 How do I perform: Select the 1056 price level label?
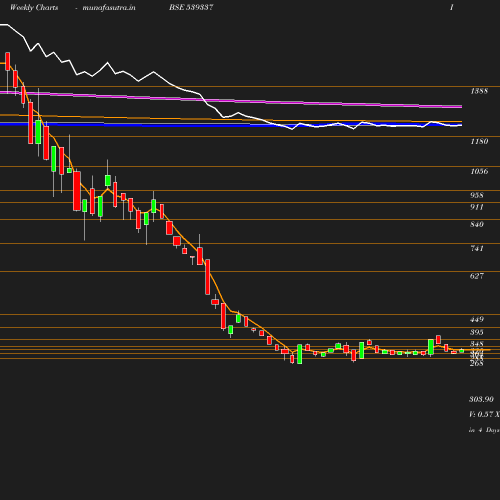pos(479,171)
